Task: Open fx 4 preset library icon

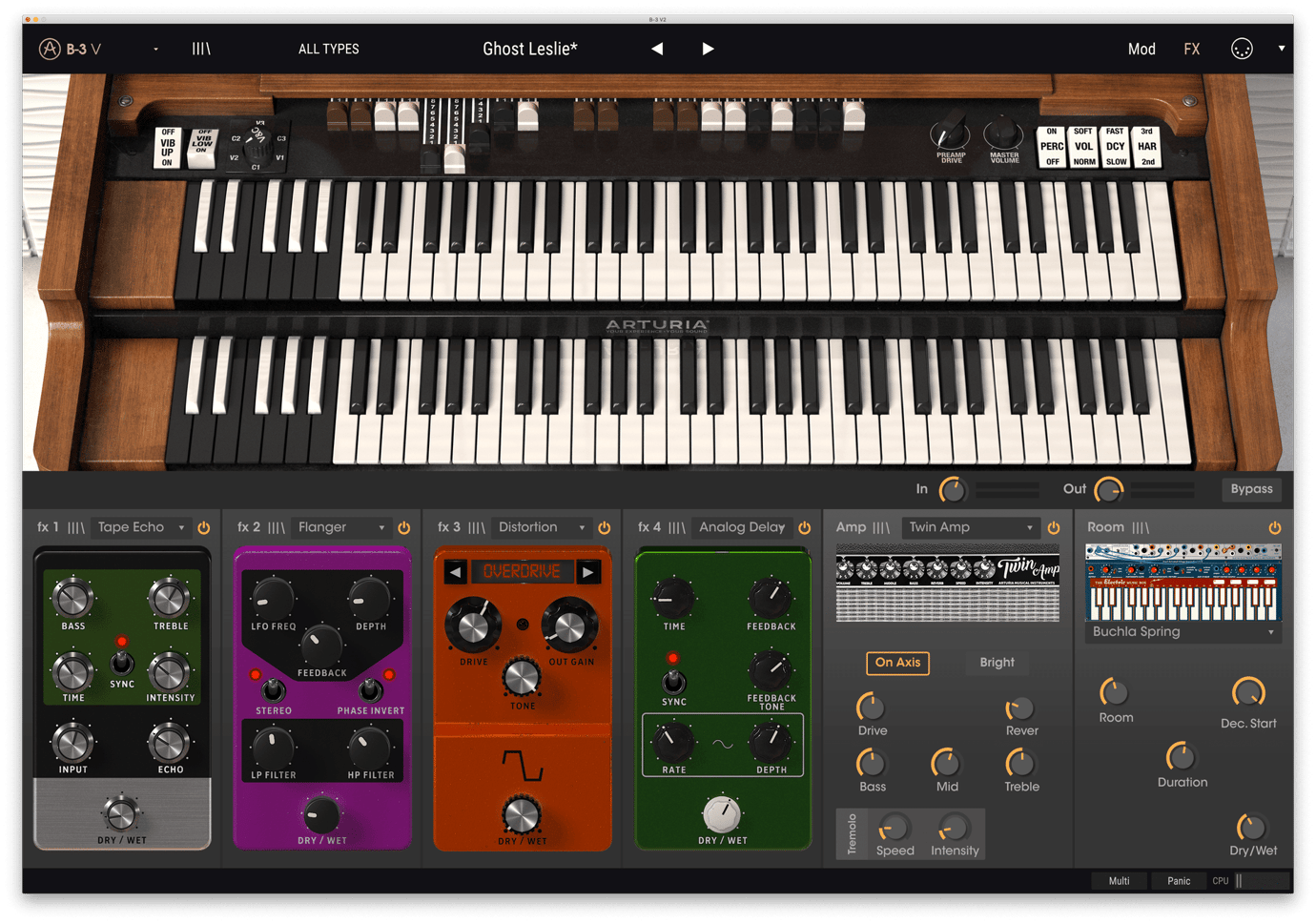Action: point(677,527)
